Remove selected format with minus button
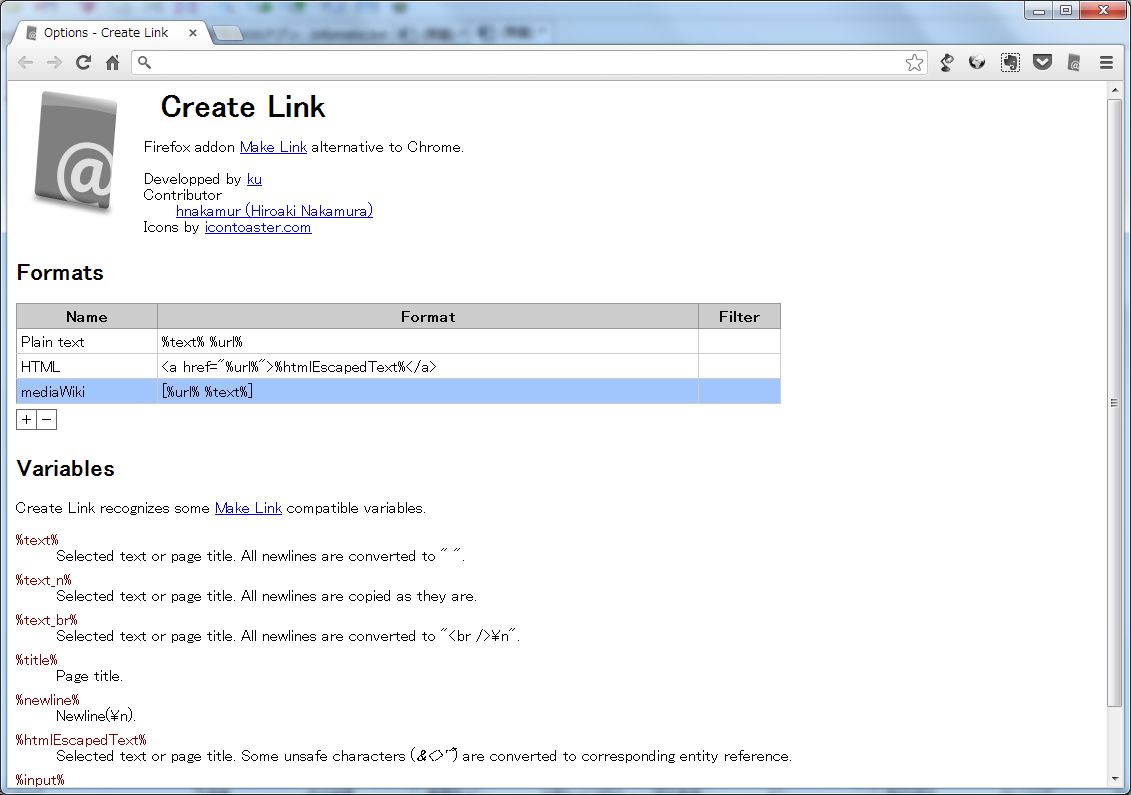Image resolution: width=1131 pixels, height=795 pixels. (47, 420)
